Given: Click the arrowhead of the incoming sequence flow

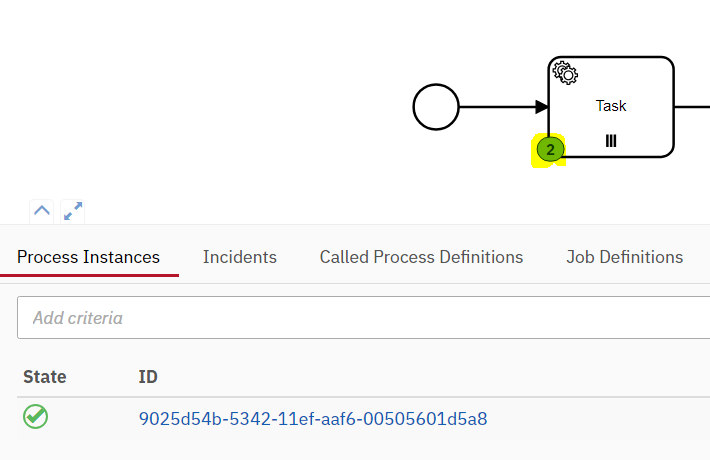Looking at the screenshot, I should 542,107.
